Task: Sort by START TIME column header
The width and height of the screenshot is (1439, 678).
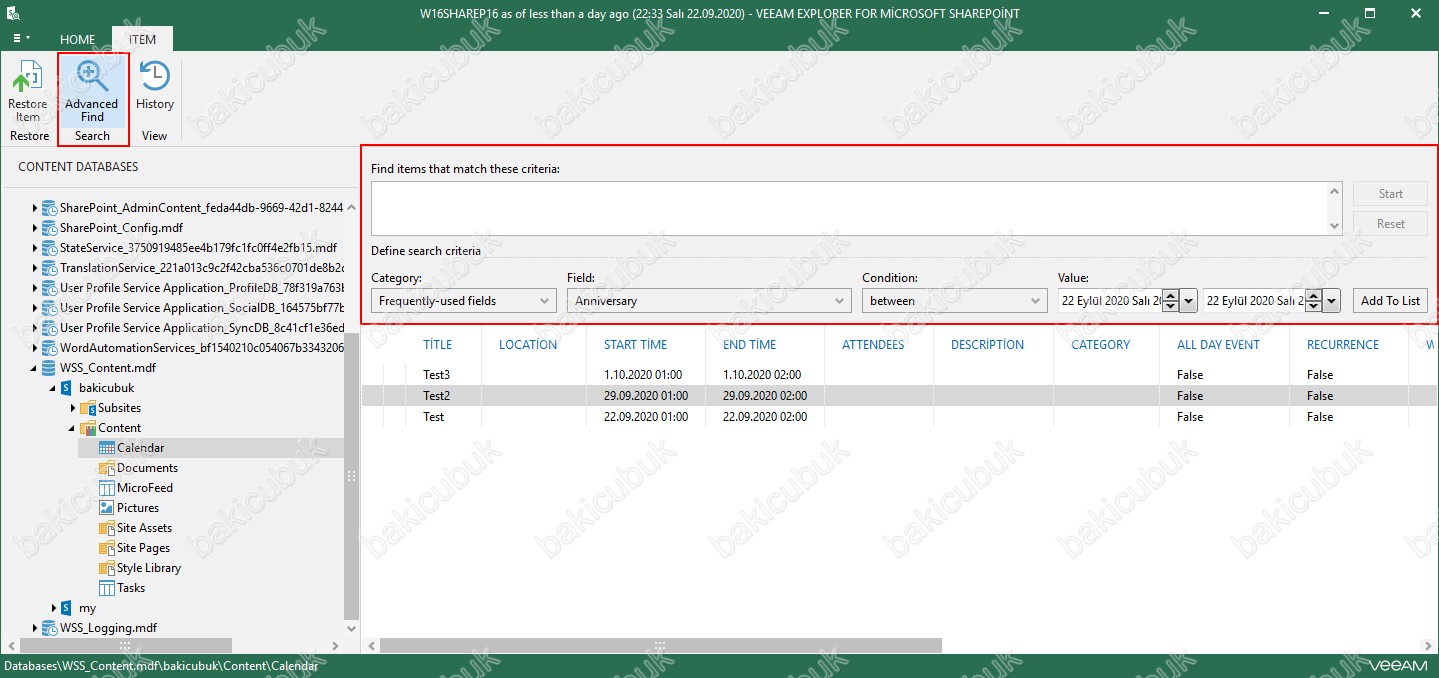Action: [635, 345]
